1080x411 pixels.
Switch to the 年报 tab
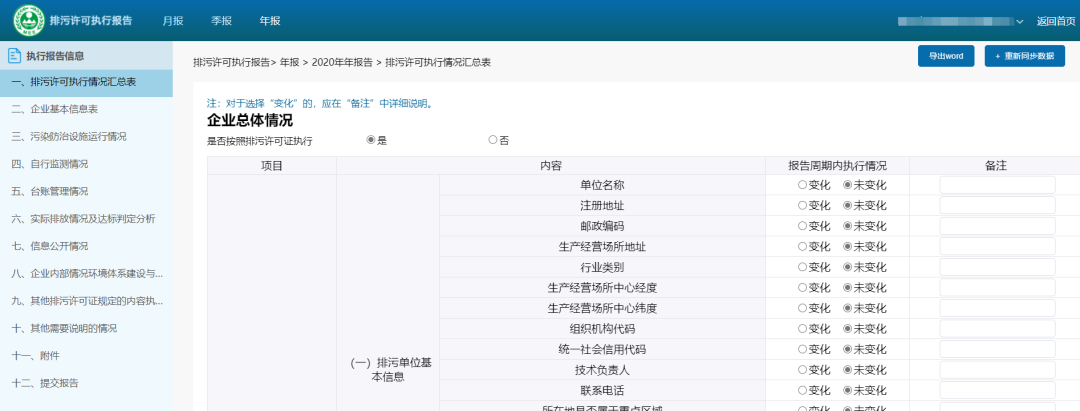tap(270, 21)
